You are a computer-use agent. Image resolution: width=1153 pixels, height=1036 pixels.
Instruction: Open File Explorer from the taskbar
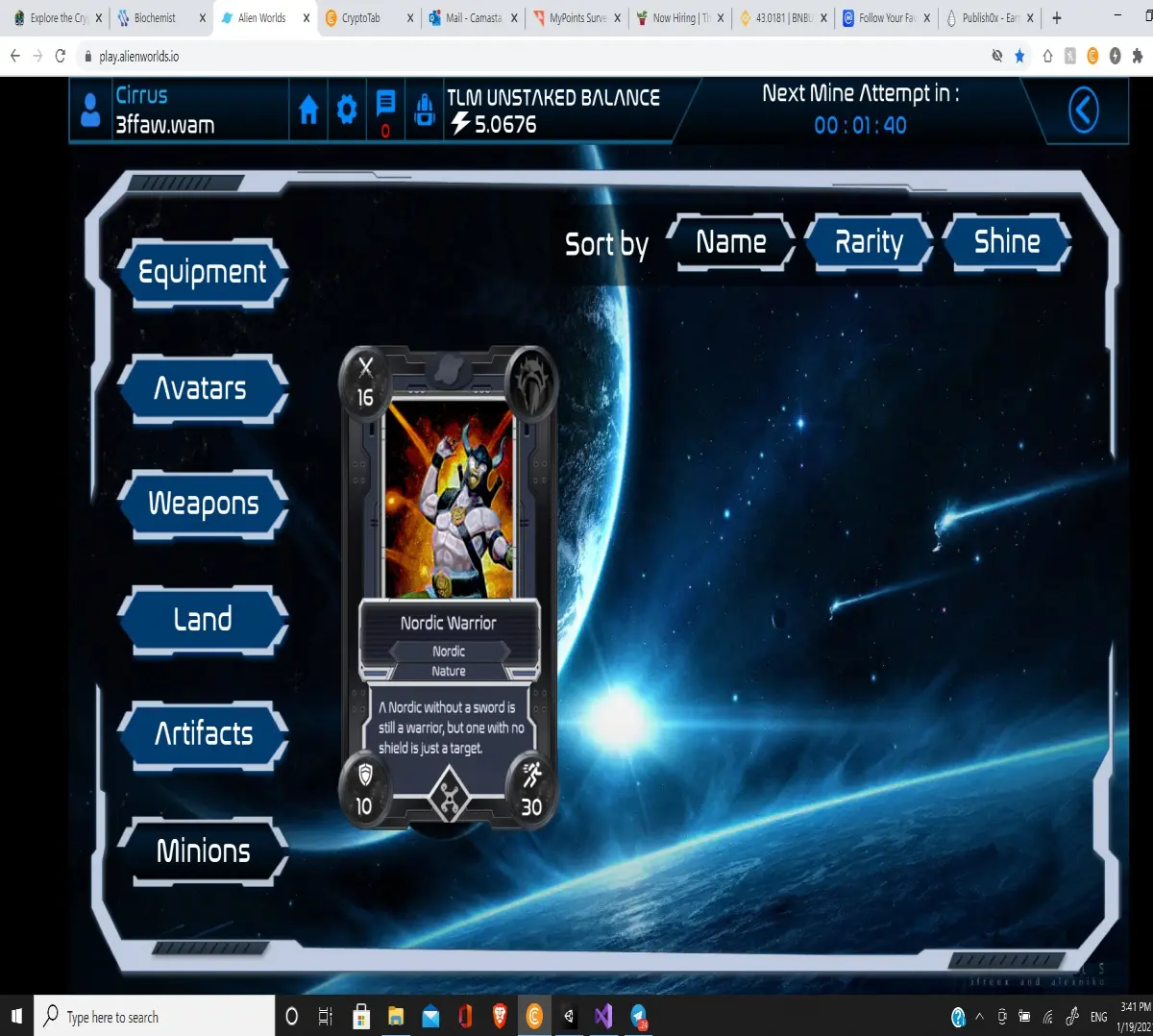pyautogui.click(x=396, y=1016)
